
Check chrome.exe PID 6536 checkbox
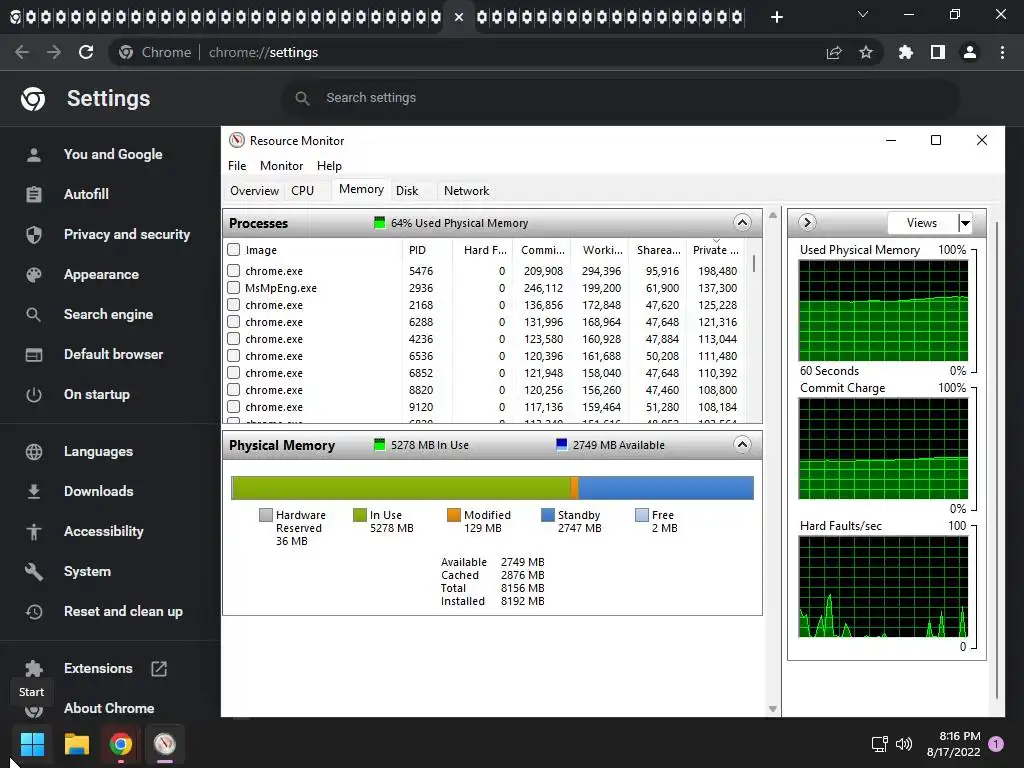click(233, 355)
